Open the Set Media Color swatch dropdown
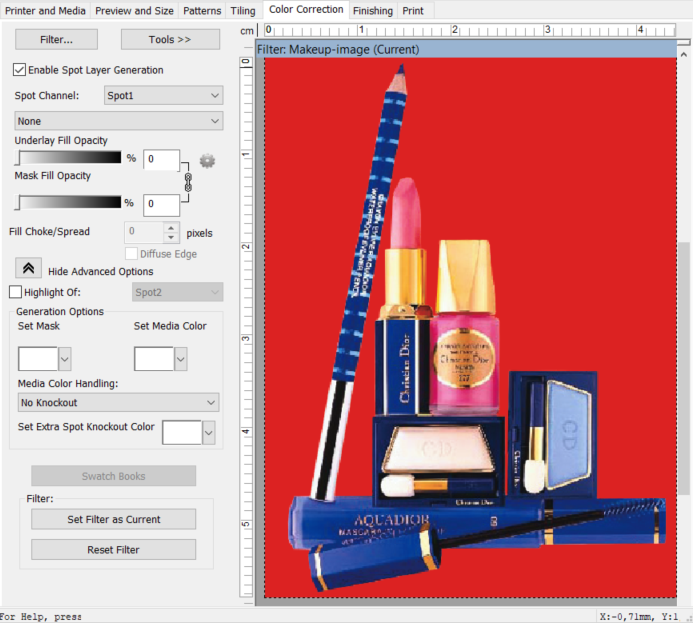693x623 pixels. click(x=180, y=359)
